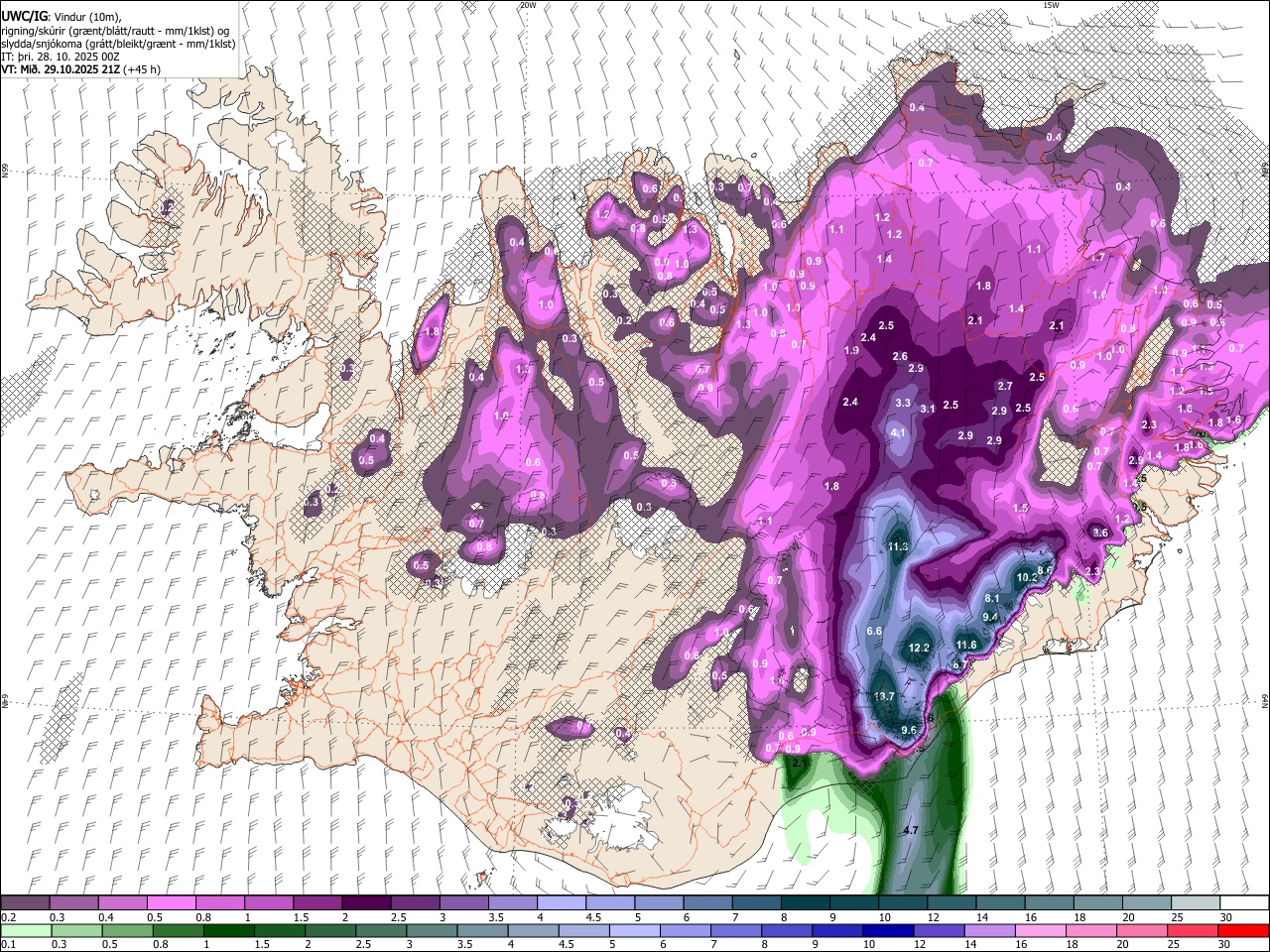Click the 15W longitude label
This screenshot has height=952, width=1270.
[1051, 5]
